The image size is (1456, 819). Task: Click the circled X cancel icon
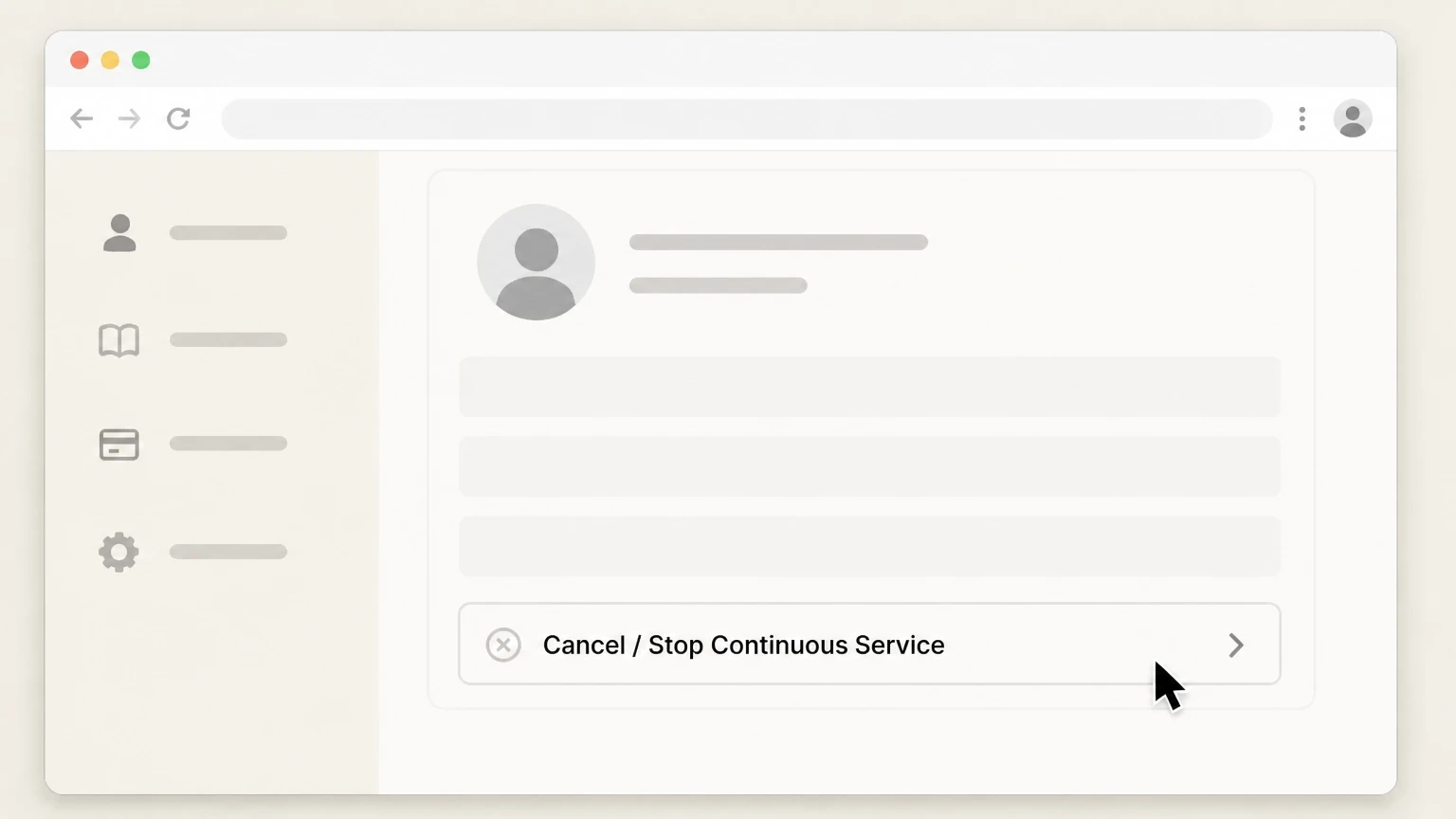click(503, 645)
